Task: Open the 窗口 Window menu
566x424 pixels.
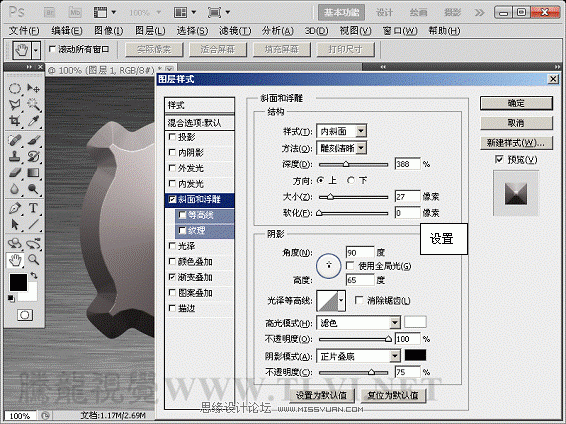Action: 400,31
